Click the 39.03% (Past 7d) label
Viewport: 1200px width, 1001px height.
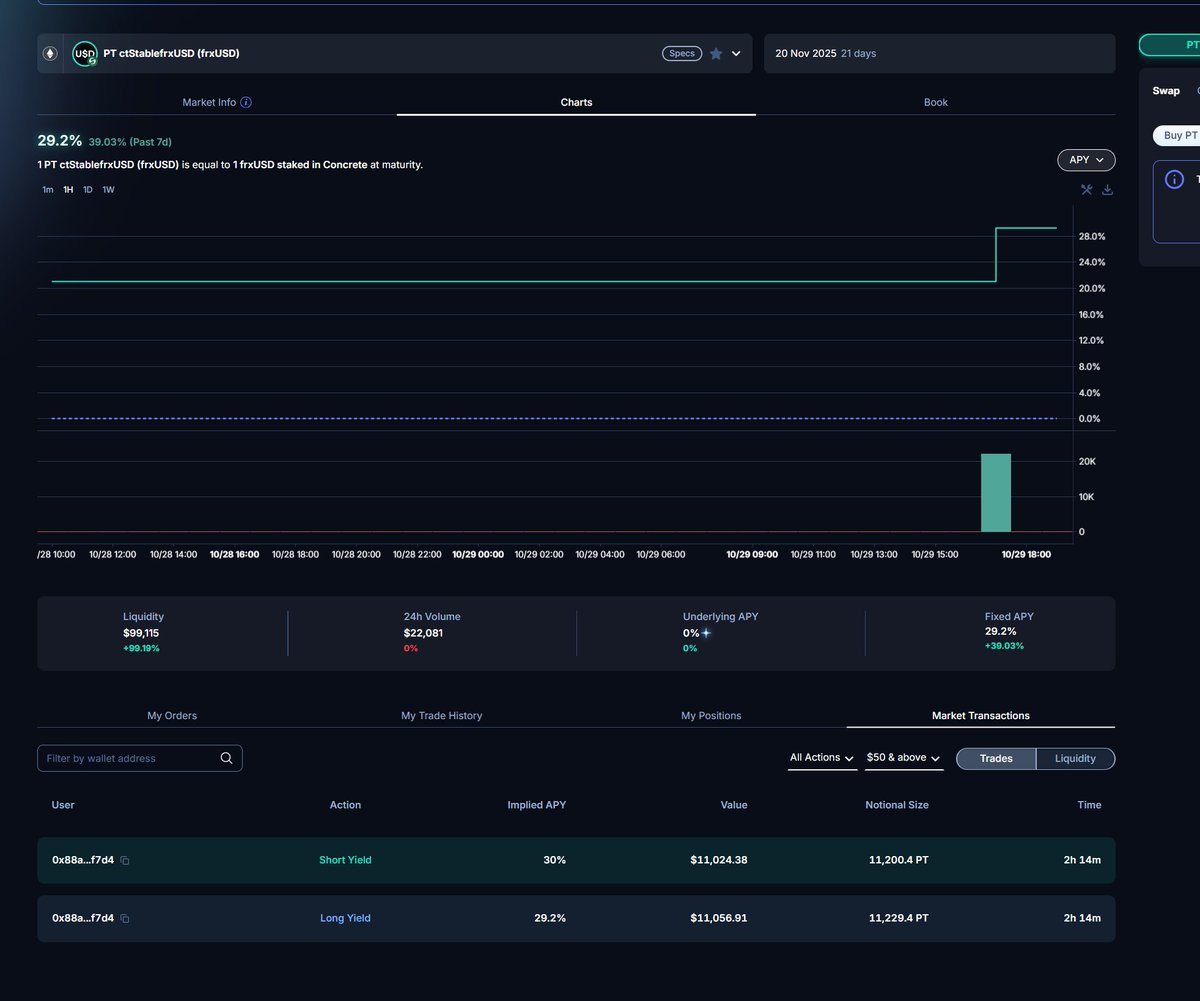(130, 142)
